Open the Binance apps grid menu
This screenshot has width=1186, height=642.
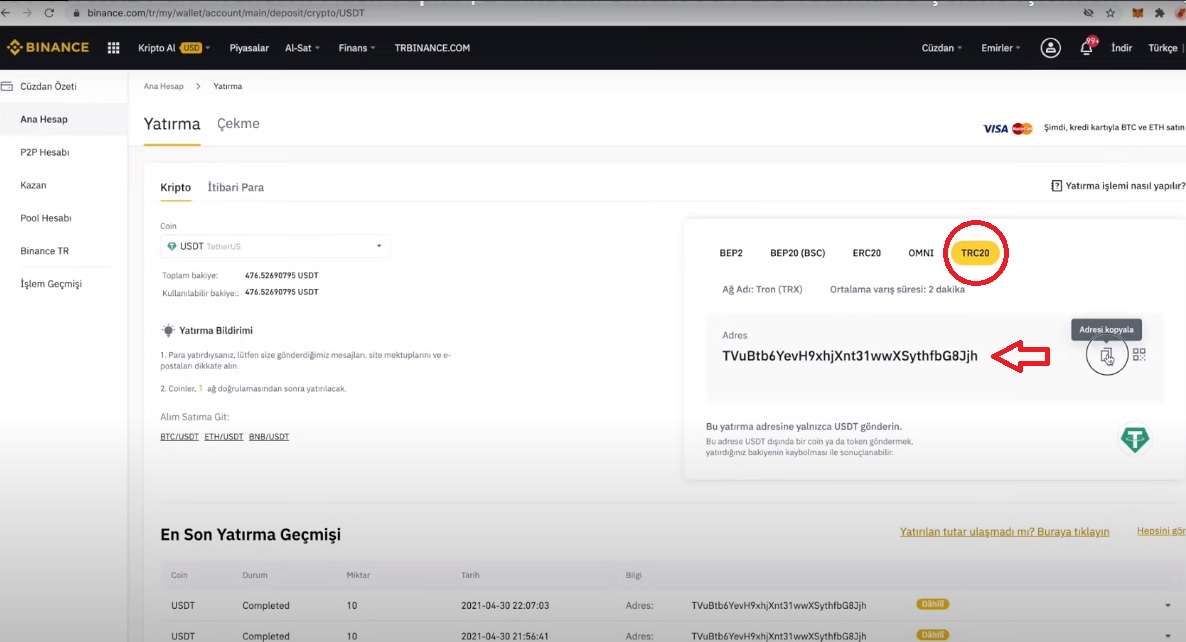(113, 48)
